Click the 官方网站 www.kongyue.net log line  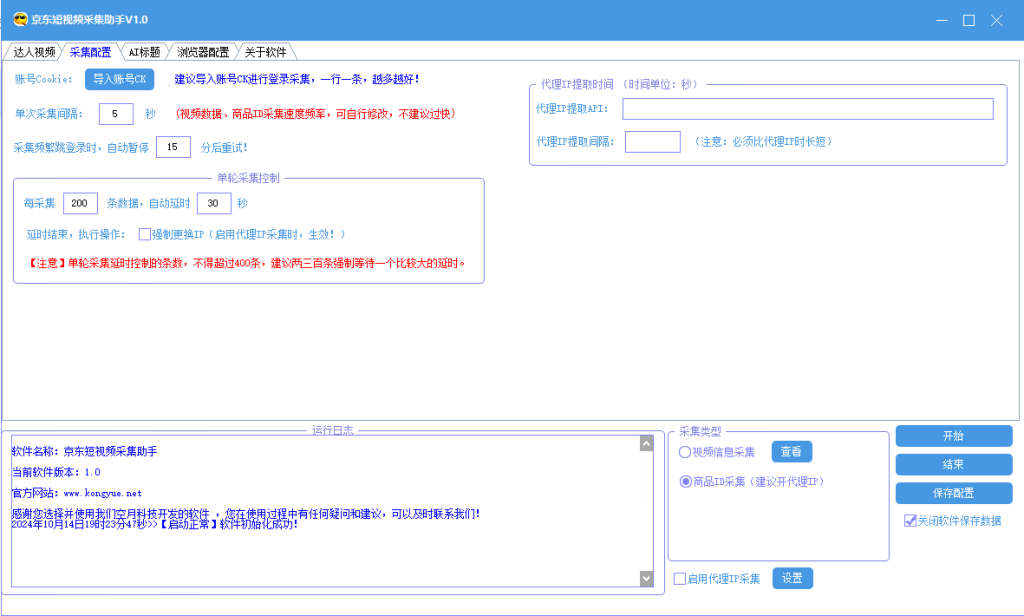click(76, 493)
